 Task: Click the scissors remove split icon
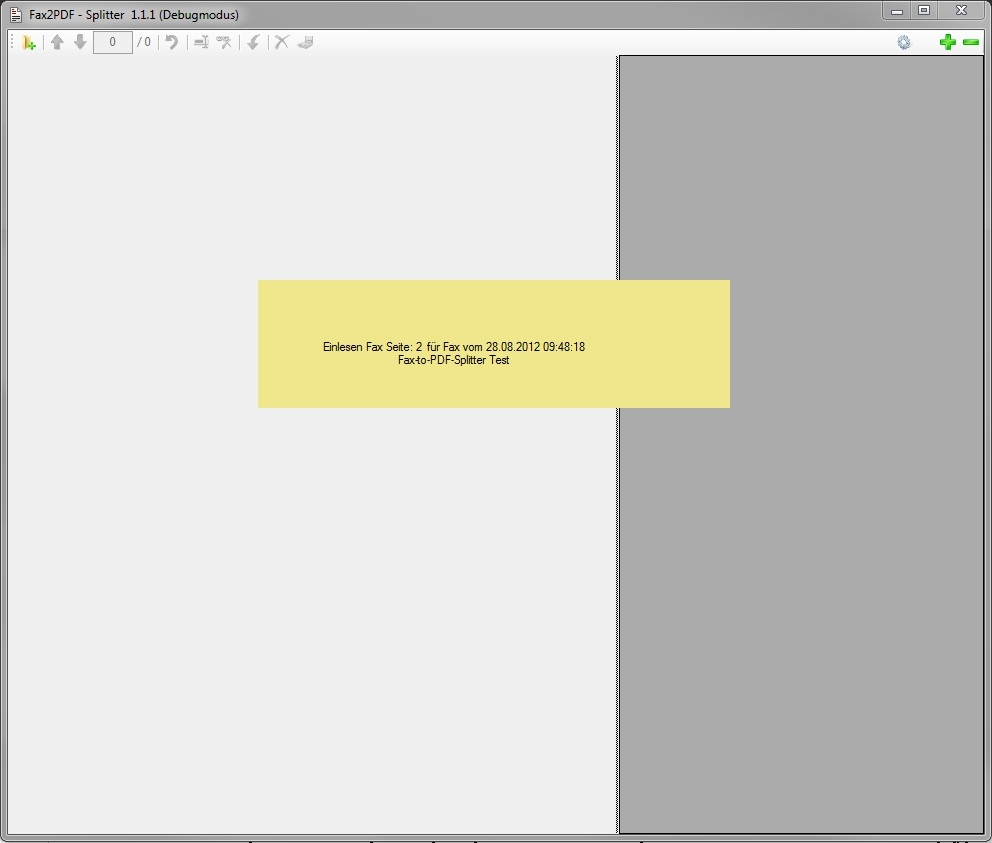pos(224,42)
